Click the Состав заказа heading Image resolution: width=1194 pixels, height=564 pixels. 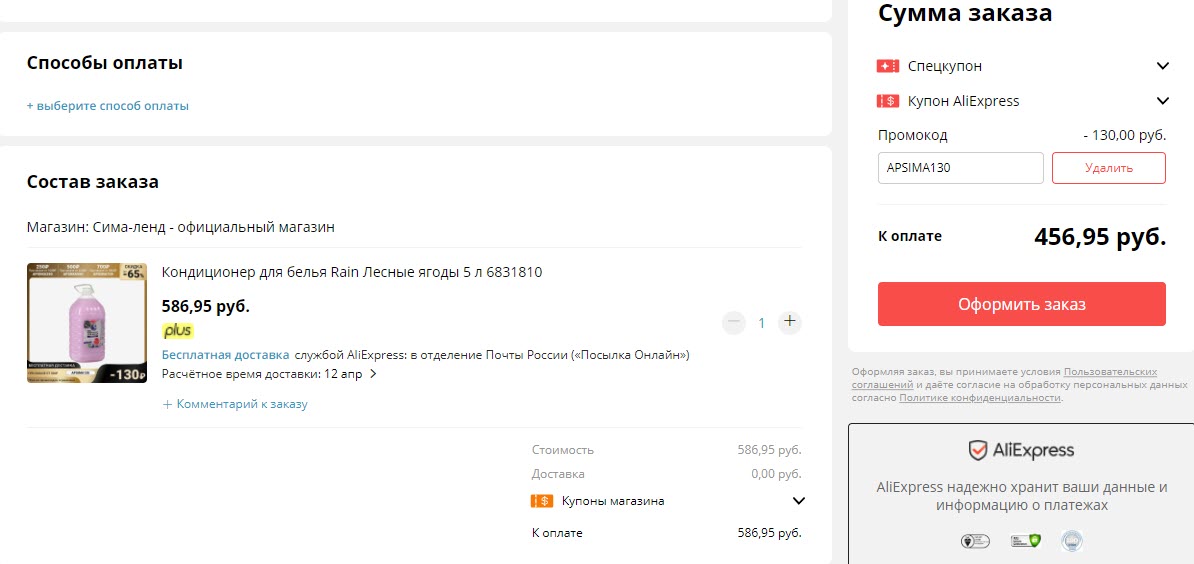point(93,182)
